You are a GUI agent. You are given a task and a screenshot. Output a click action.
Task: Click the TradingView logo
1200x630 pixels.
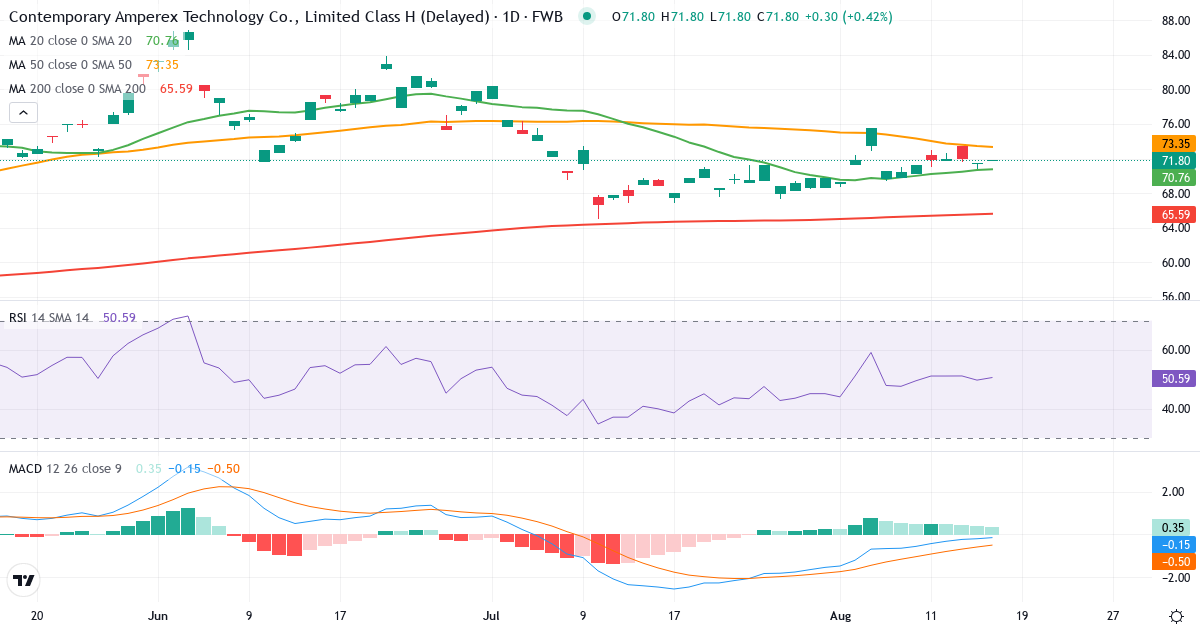point(24,579)
